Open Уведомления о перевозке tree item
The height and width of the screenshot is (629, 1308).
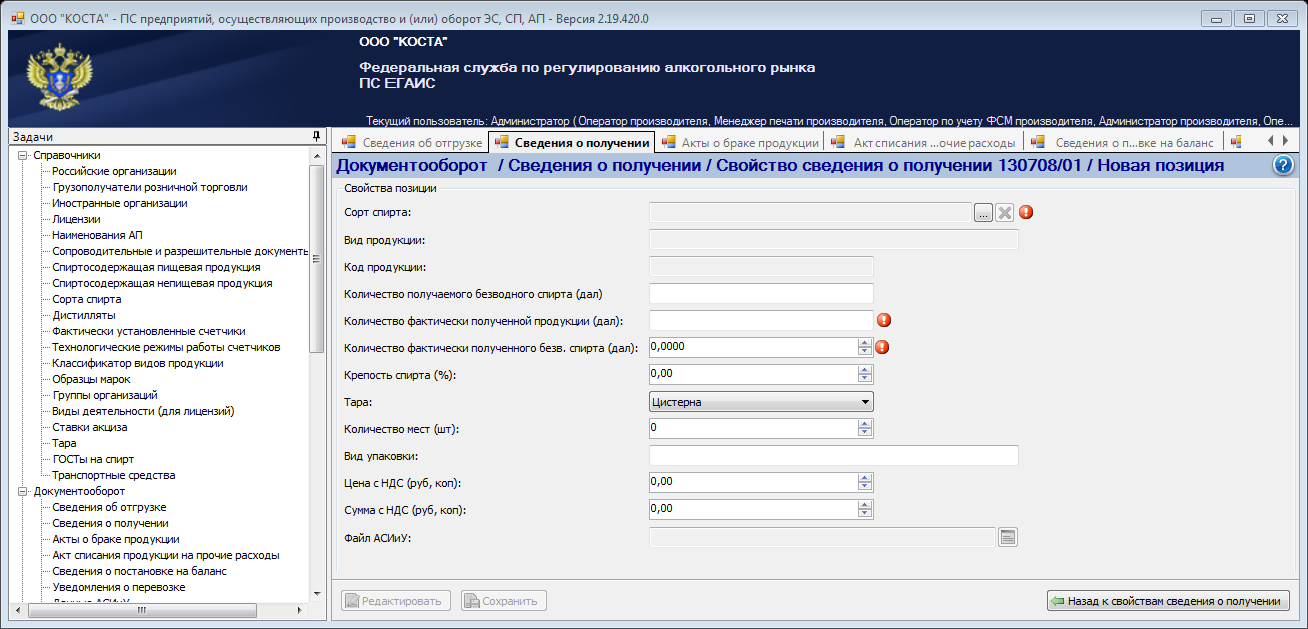click(119, 587)
